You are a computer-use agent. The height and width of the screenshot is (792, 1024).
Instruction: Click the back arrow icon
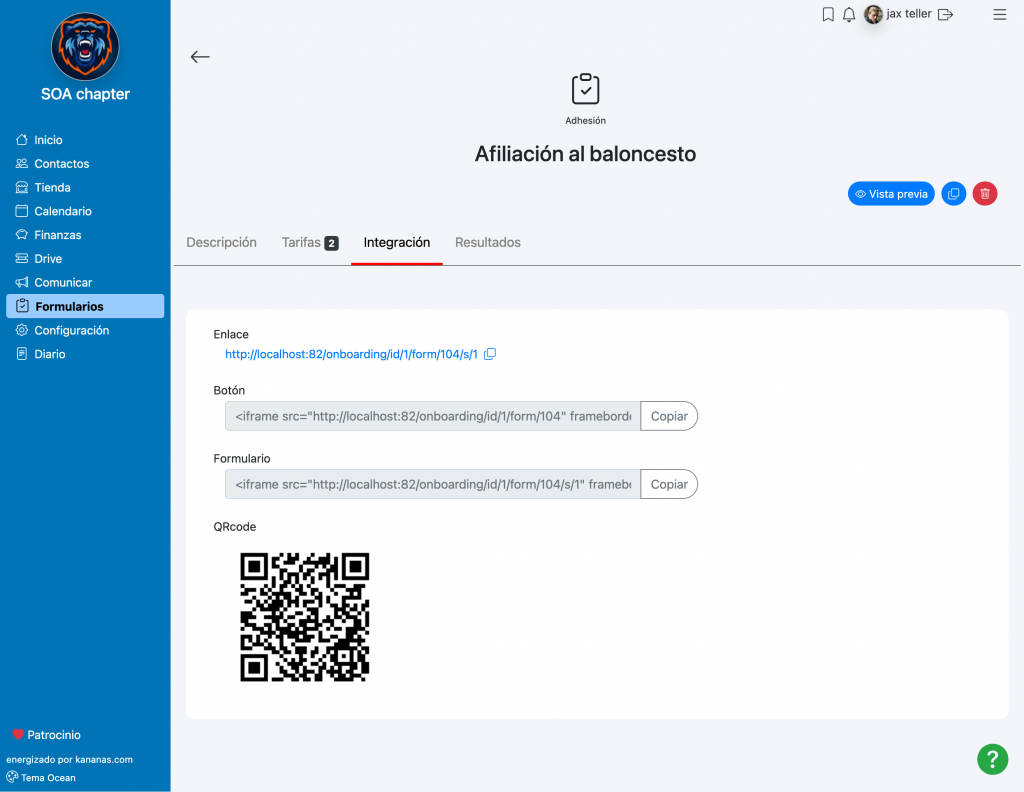(x=200, y=57)
